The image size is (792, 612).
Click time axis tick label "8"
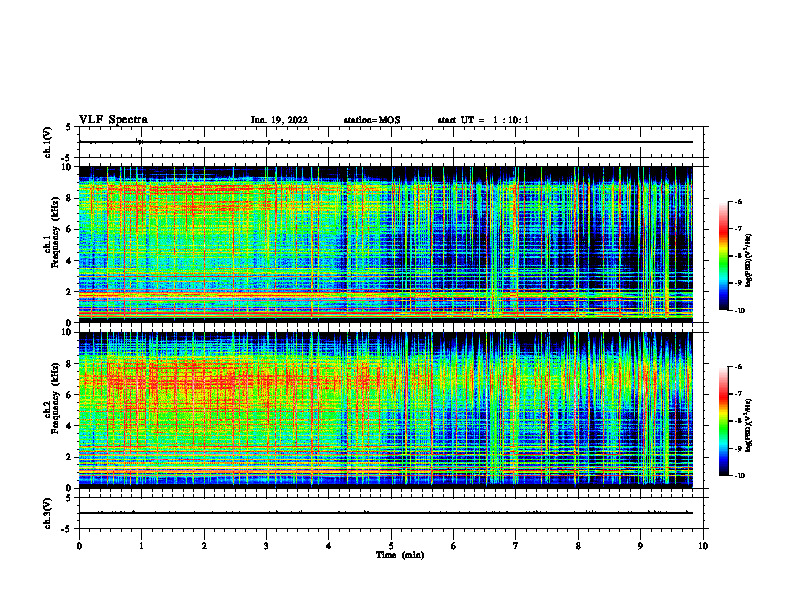578,546
